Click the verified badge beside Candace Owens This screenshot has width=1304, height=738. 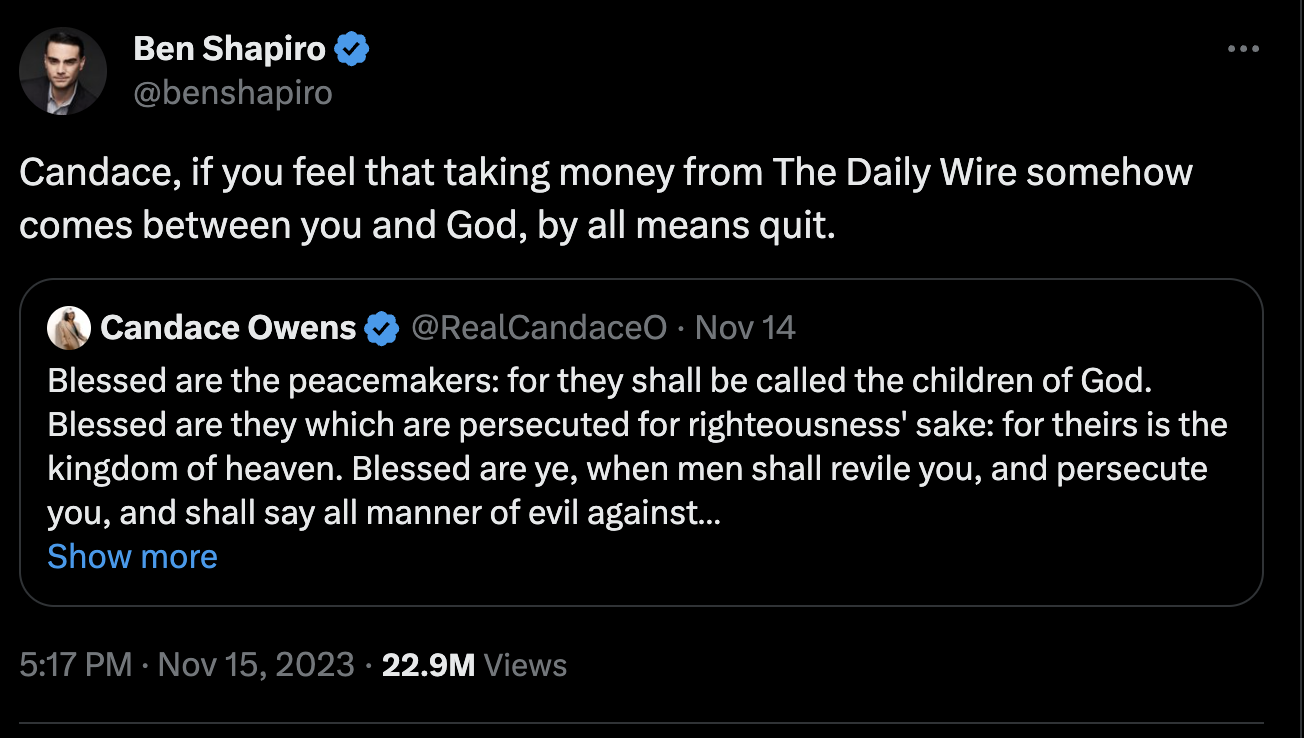[x=381, y=327]
